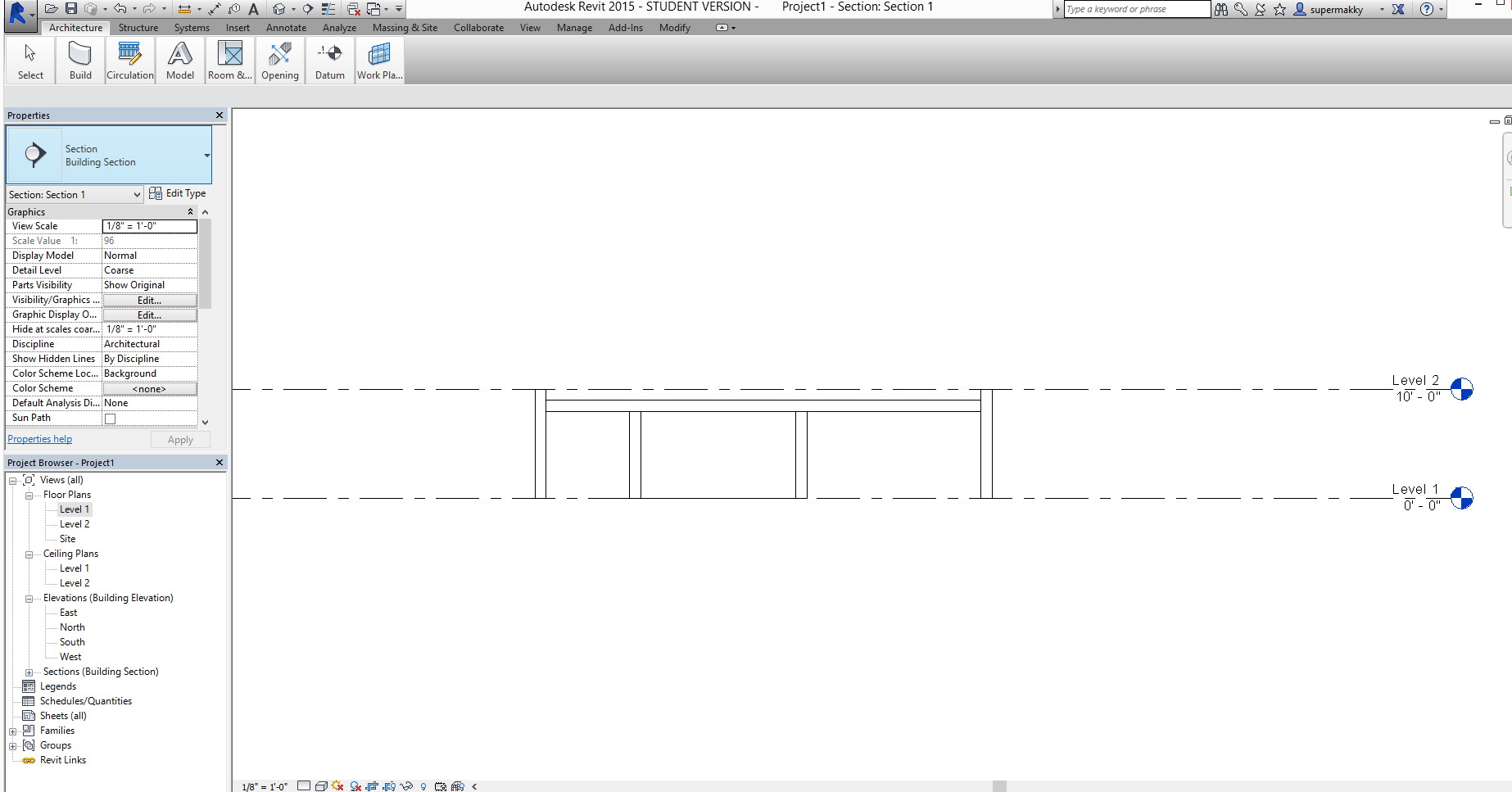Collapse the Elevations (Building Elevation) node
Image resolution: width=1512 pixels, height=792 pixels.
pos(29,599)
